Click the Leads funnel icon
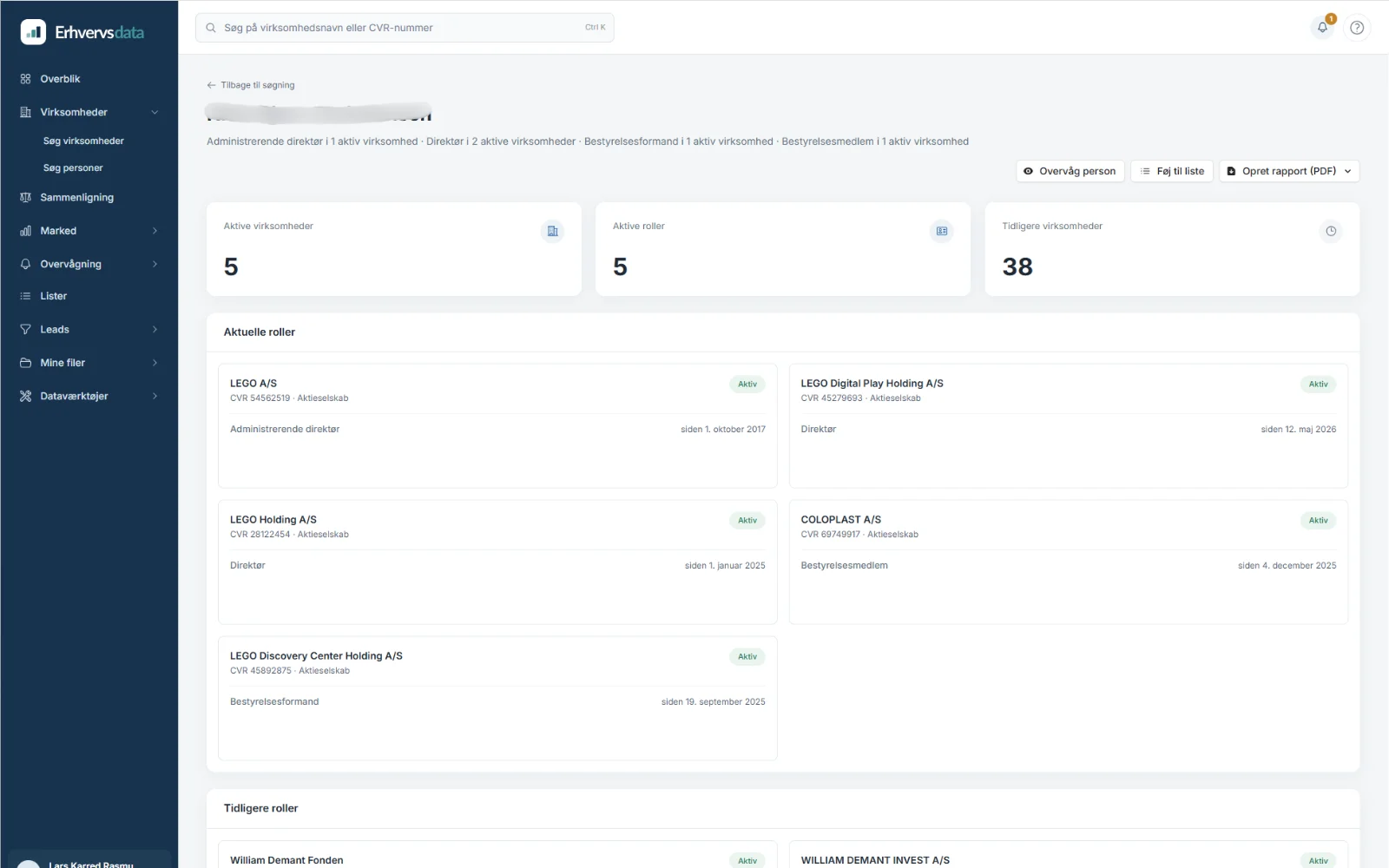Image resolution: width=1389 pixels, height=868 pixels. click(x=25, y=330)
